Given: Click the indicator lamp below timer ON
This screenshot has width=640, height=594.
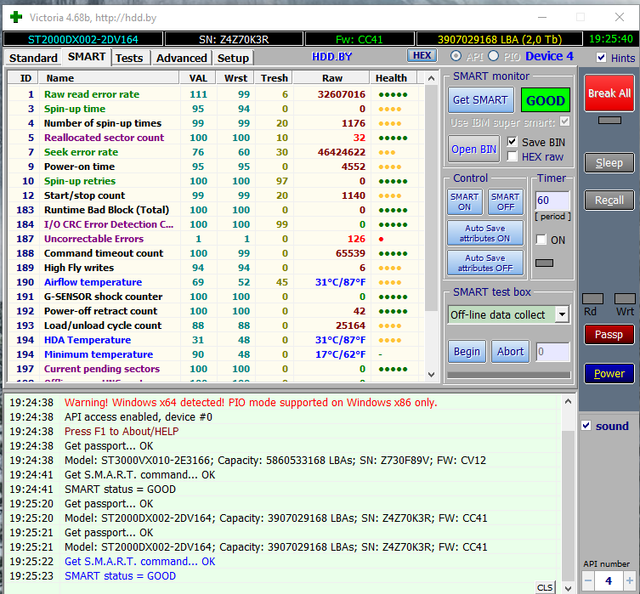Looking at the screenshot, I should [x=544, y=263].
